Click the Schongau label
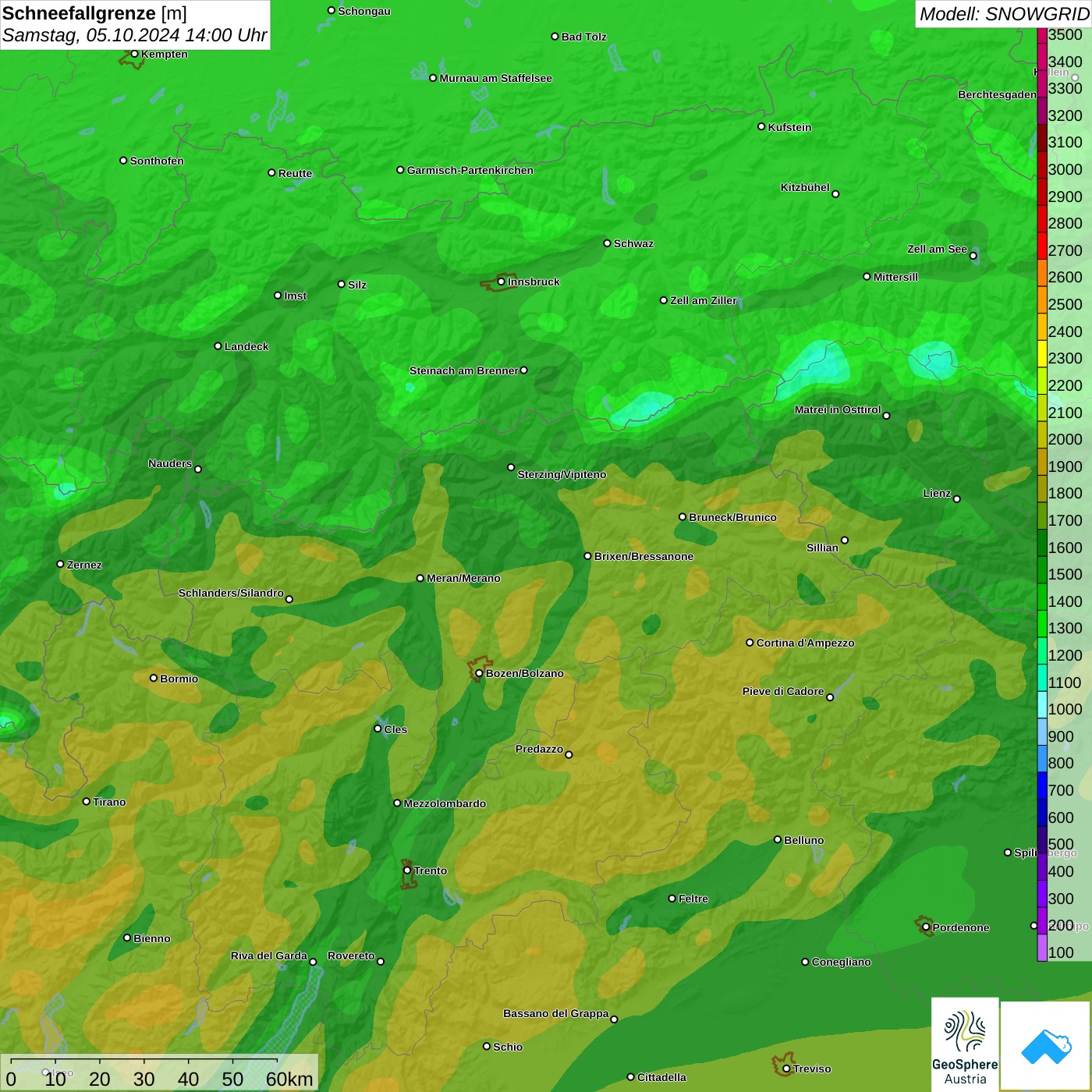1092x1092 pixels. (x=363, y=11)
